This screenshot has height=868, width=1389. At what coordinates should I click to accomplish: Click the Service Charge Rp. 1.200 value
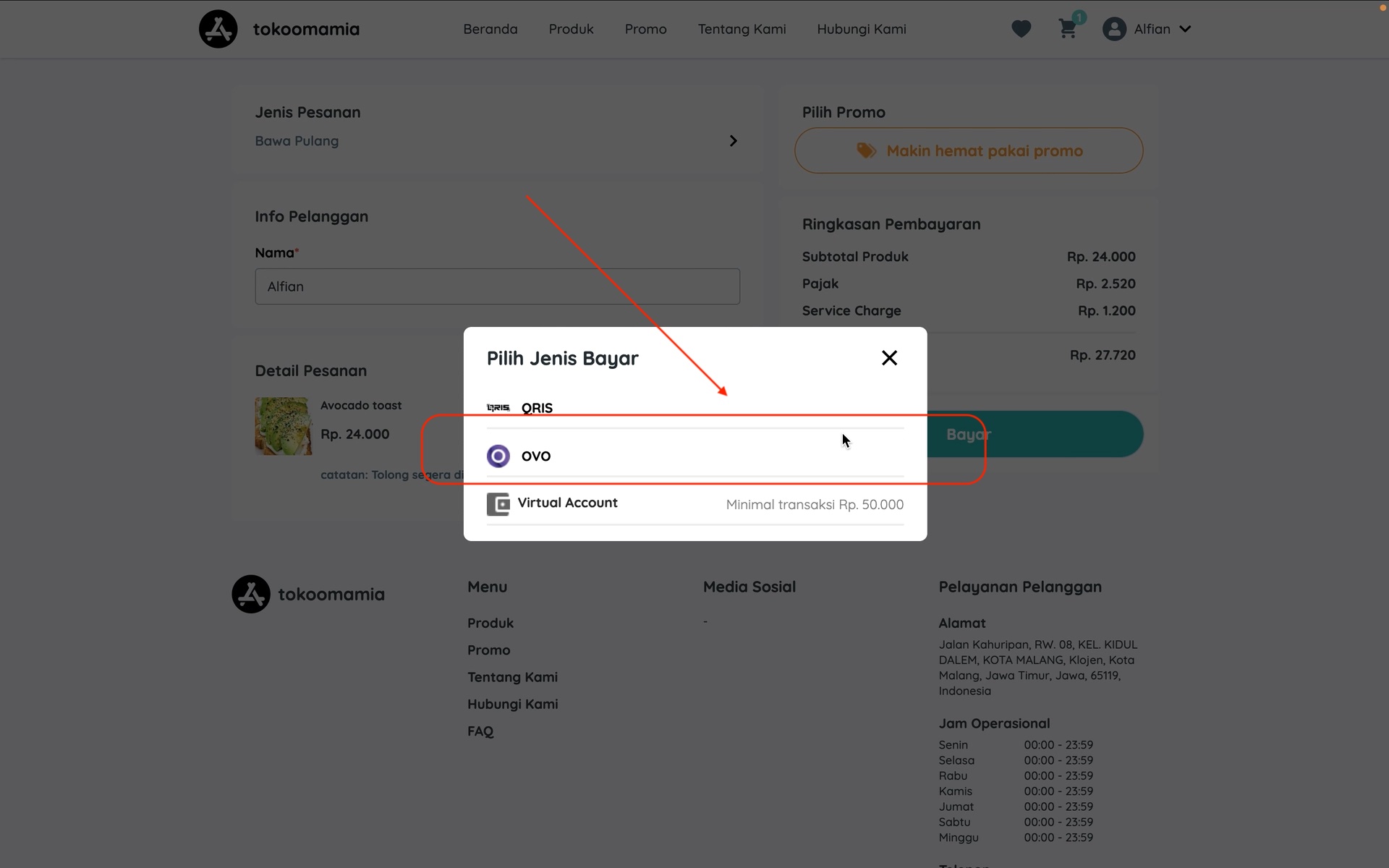(x=1107, y=311)
